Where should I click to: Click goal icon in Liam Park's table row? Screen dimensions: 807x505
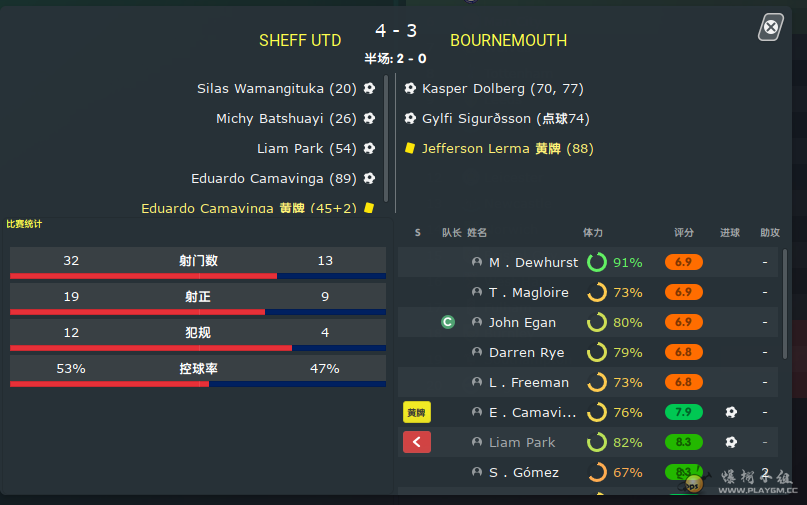(731, 442)
